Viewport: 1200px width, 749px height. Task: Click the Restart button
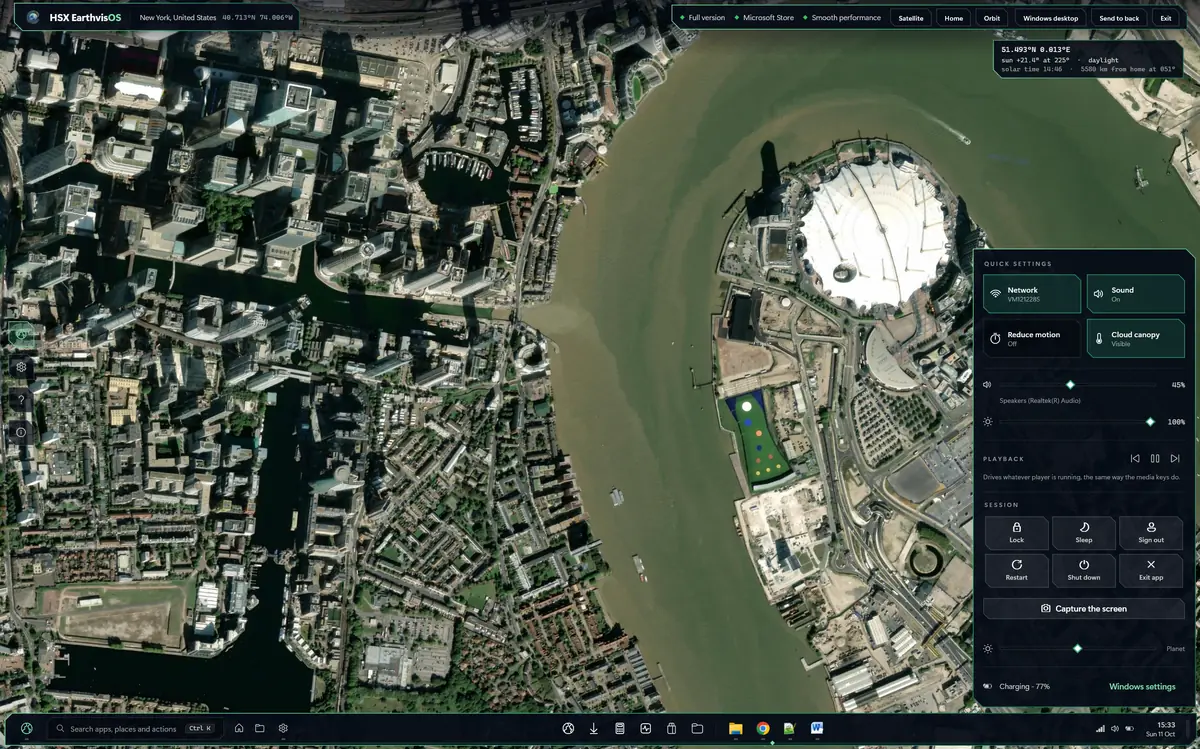coord(1016,570)
